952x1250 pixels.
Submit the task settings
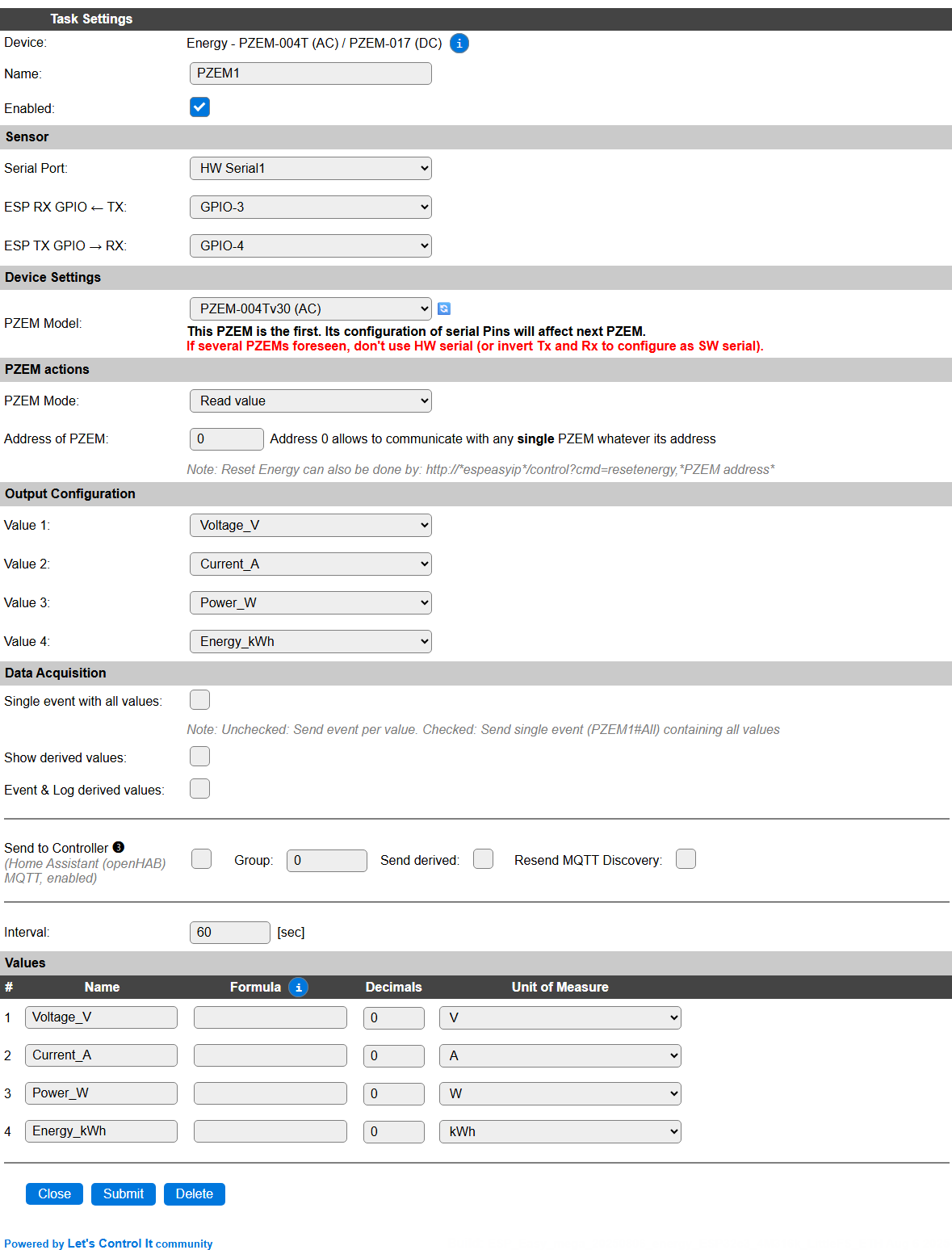[124, 1193]
